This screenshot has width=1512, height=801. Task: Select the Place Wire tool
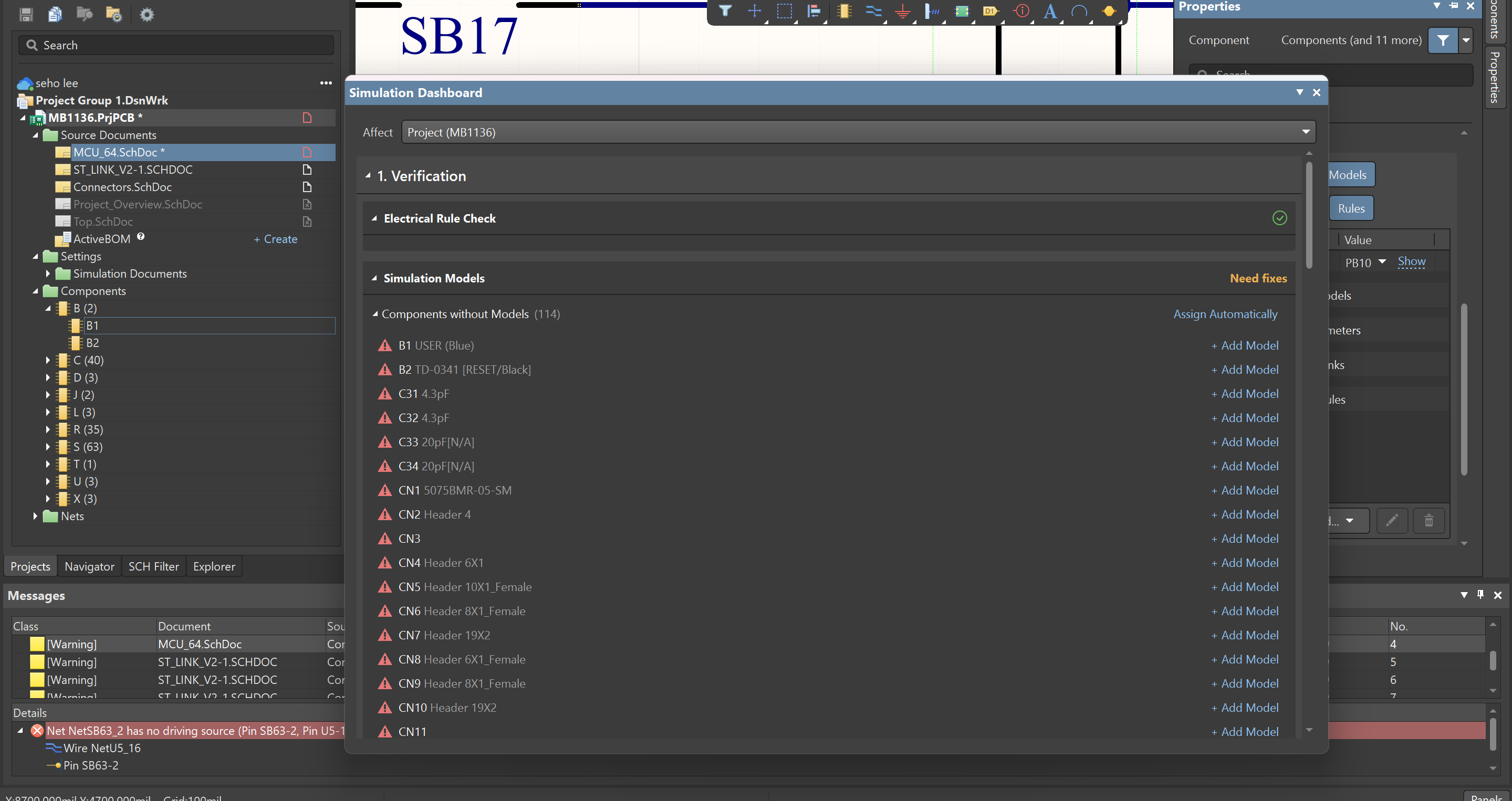pos(873,12)
